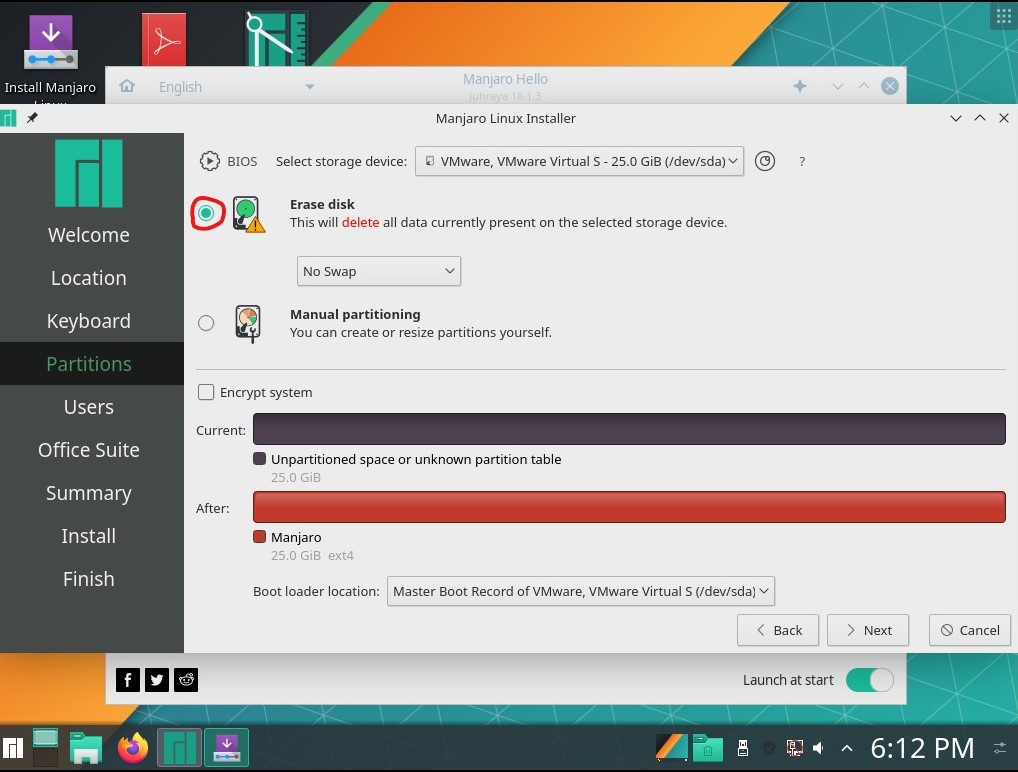This screenshot has height=772, width=1018.
Task: Click the Manual partitioning drive icon
Action: coord(248,323)
